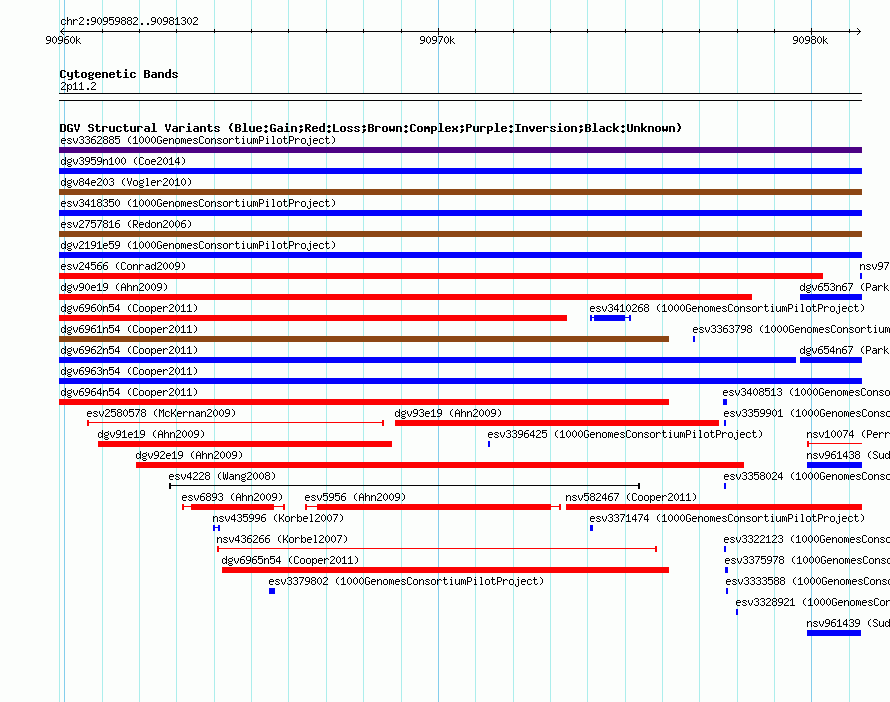
Task: Open esv24566 (Conrad2009) label
Action: (123, 266)
